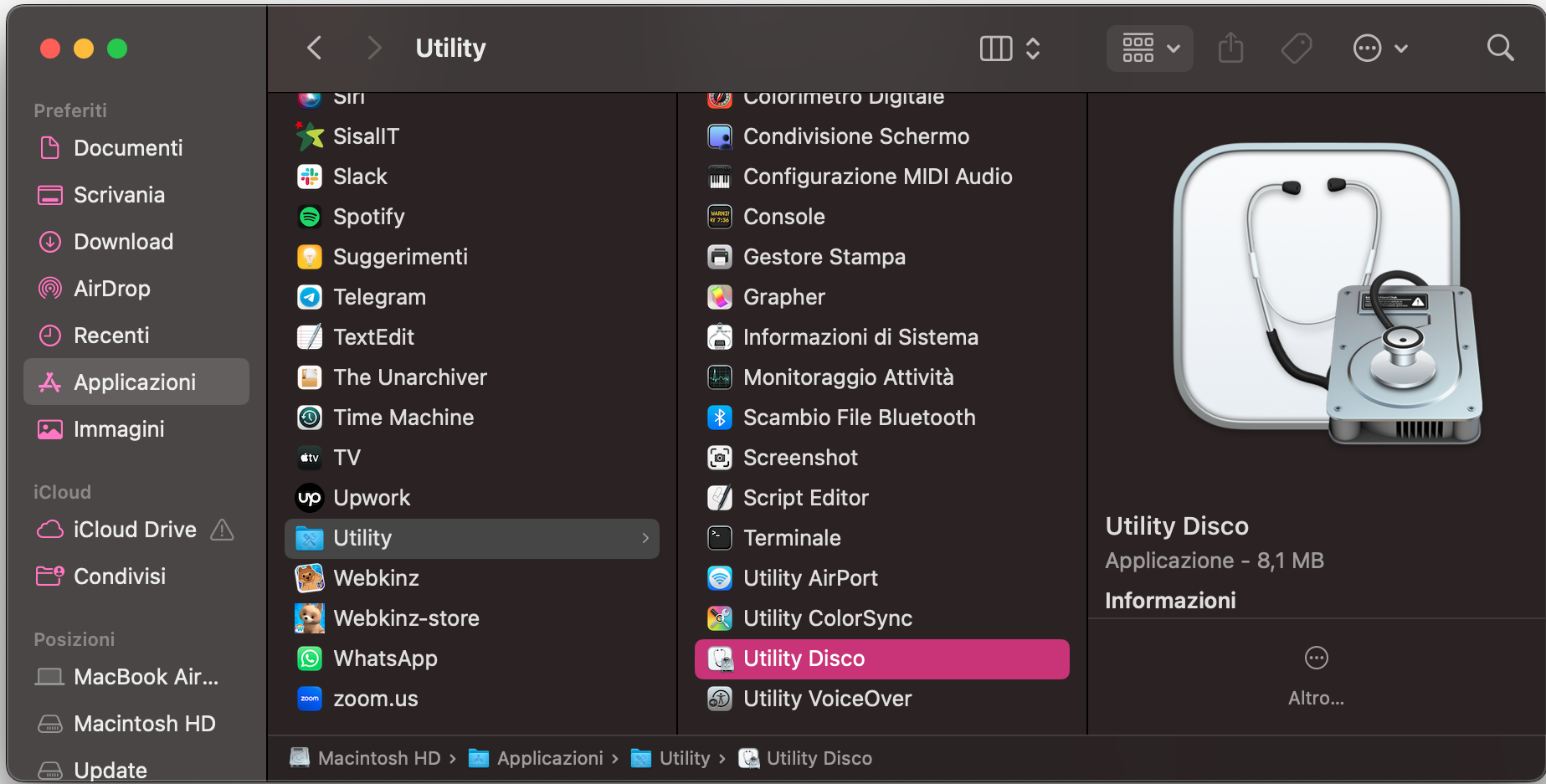Select Condivisione Schermo icon
Viewport: 1546px width, 784px height.
click(720, 136)
